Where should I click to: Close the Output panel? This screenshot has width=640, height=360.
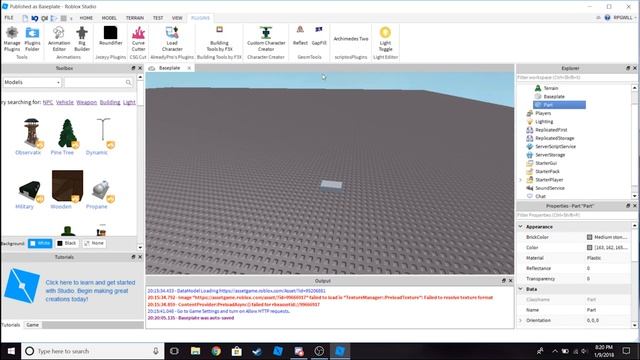(x=510, y=281)
